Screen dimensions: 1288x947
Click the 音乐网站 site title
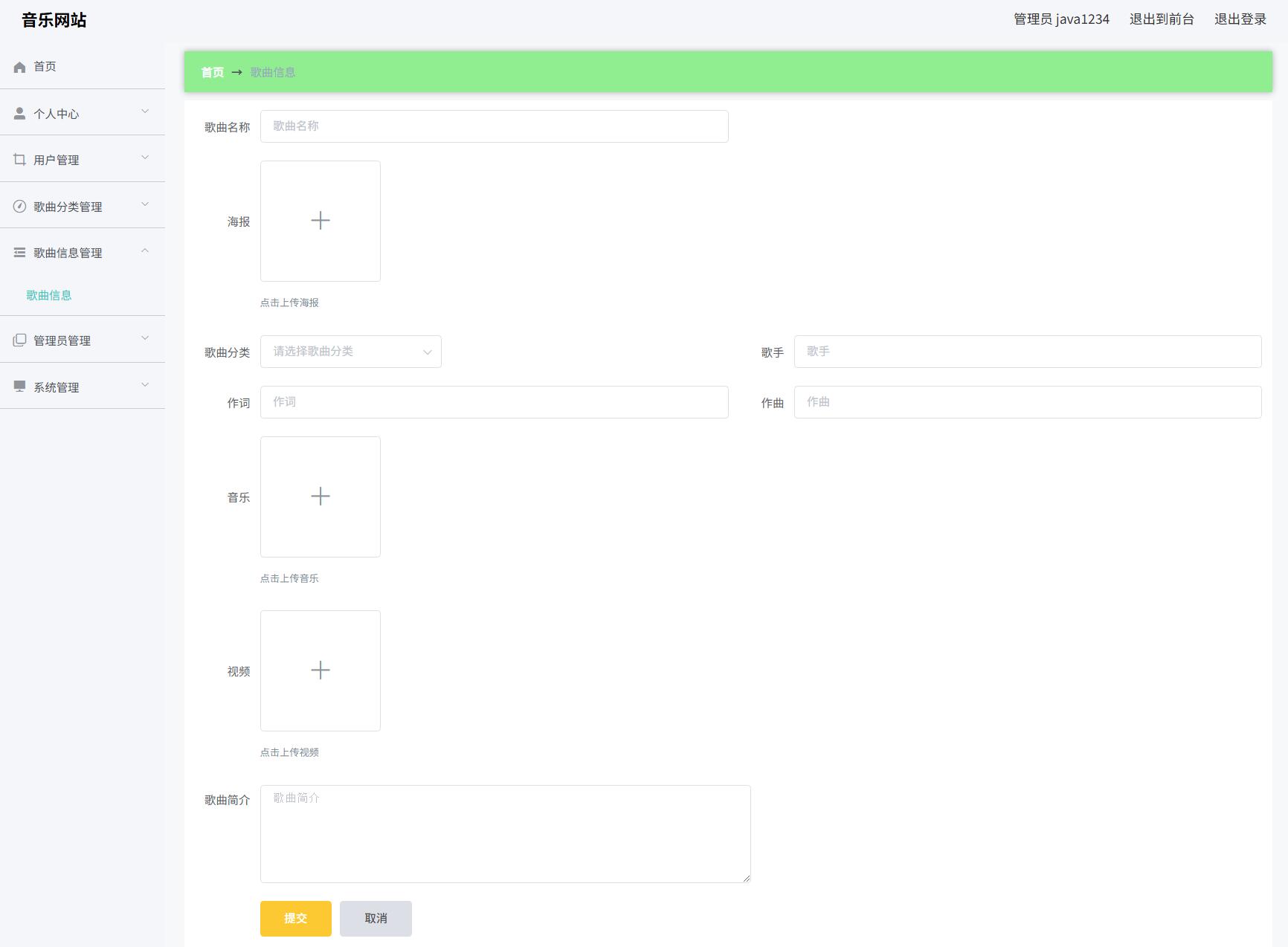54,20
